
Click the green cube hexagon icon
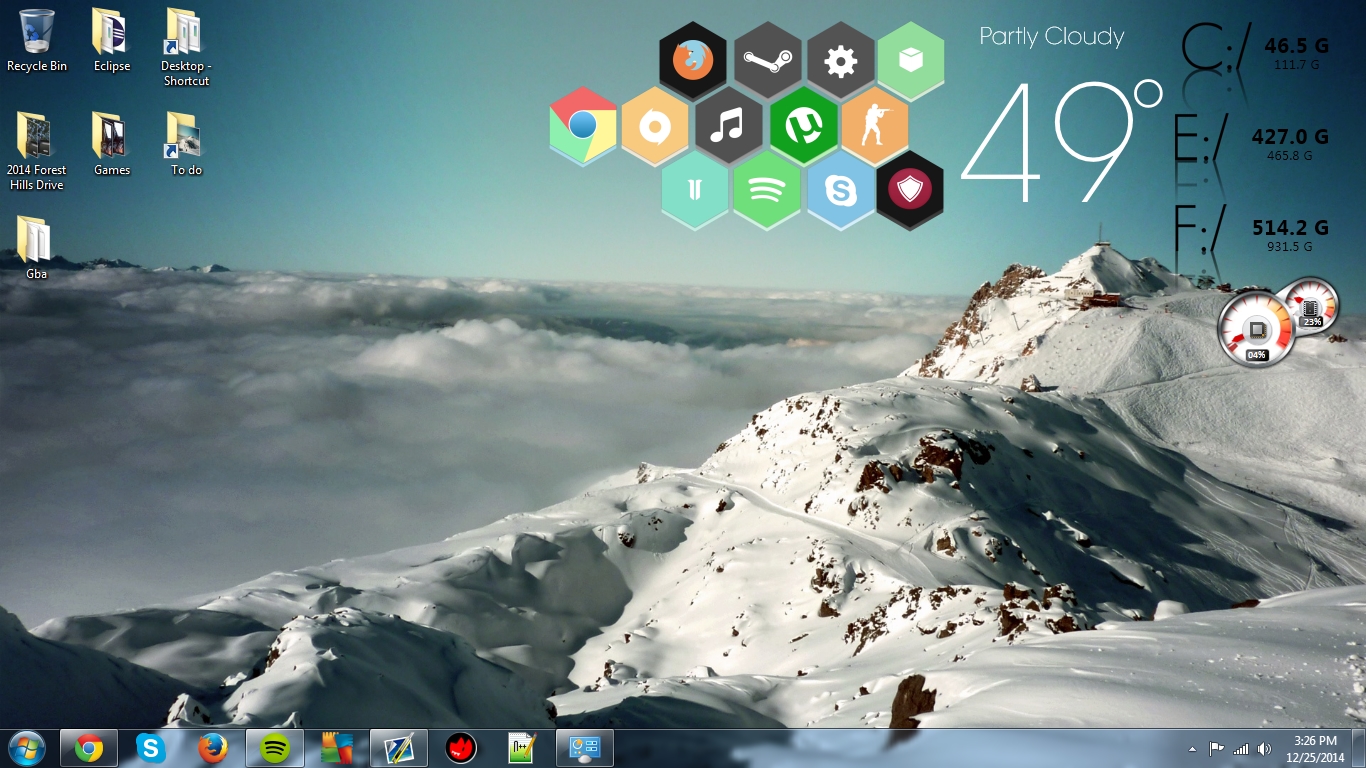pos(911,61)
